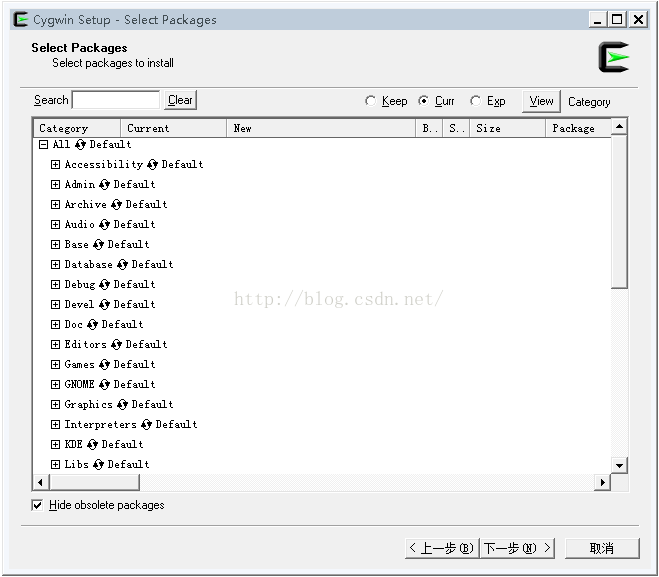Cancel setup with 取消 button
This screenshot has height=577, width=659.
pyautogui.click(x=602, y=548)
